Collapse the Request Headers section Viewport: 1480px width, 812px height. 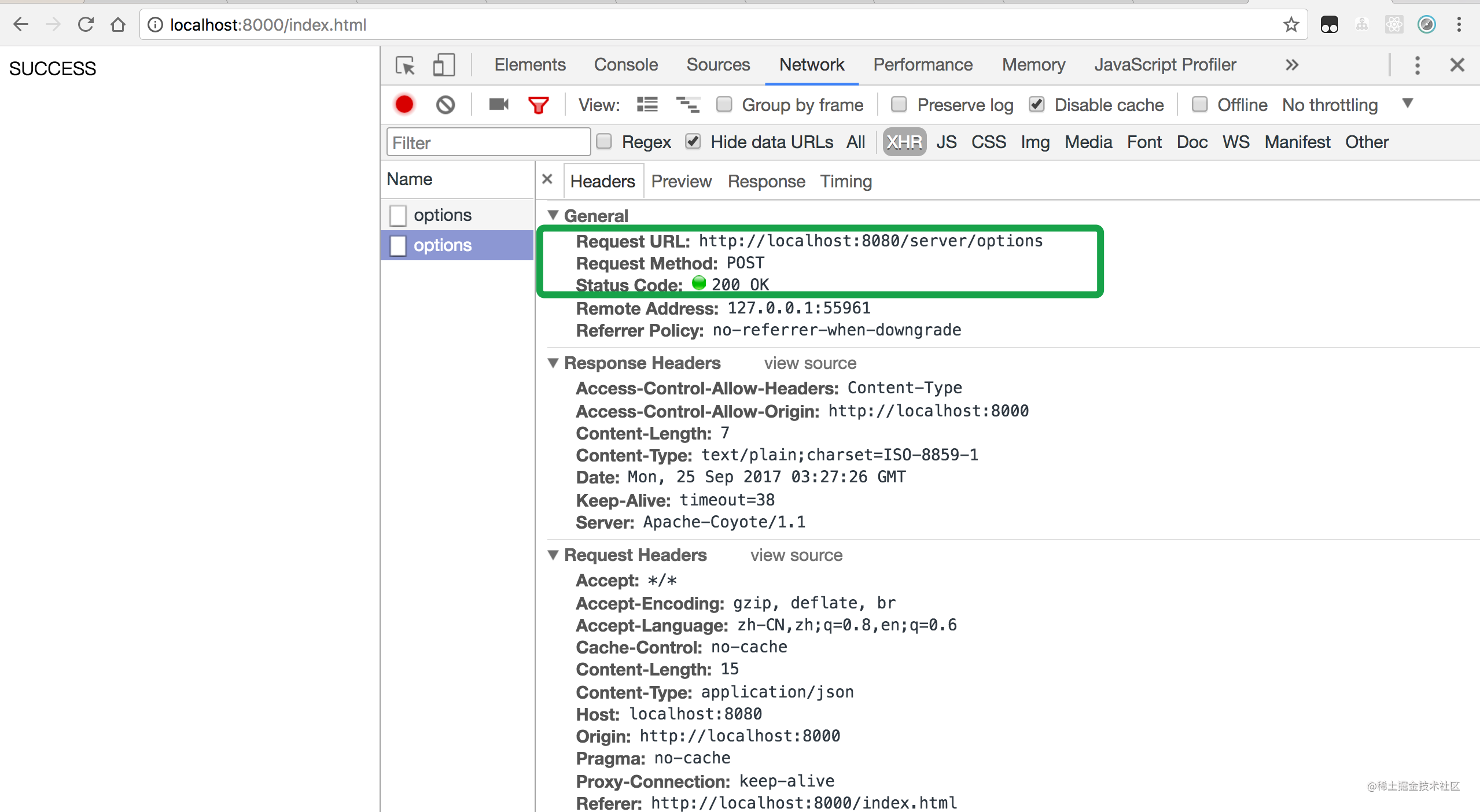(x=553, y=554)
